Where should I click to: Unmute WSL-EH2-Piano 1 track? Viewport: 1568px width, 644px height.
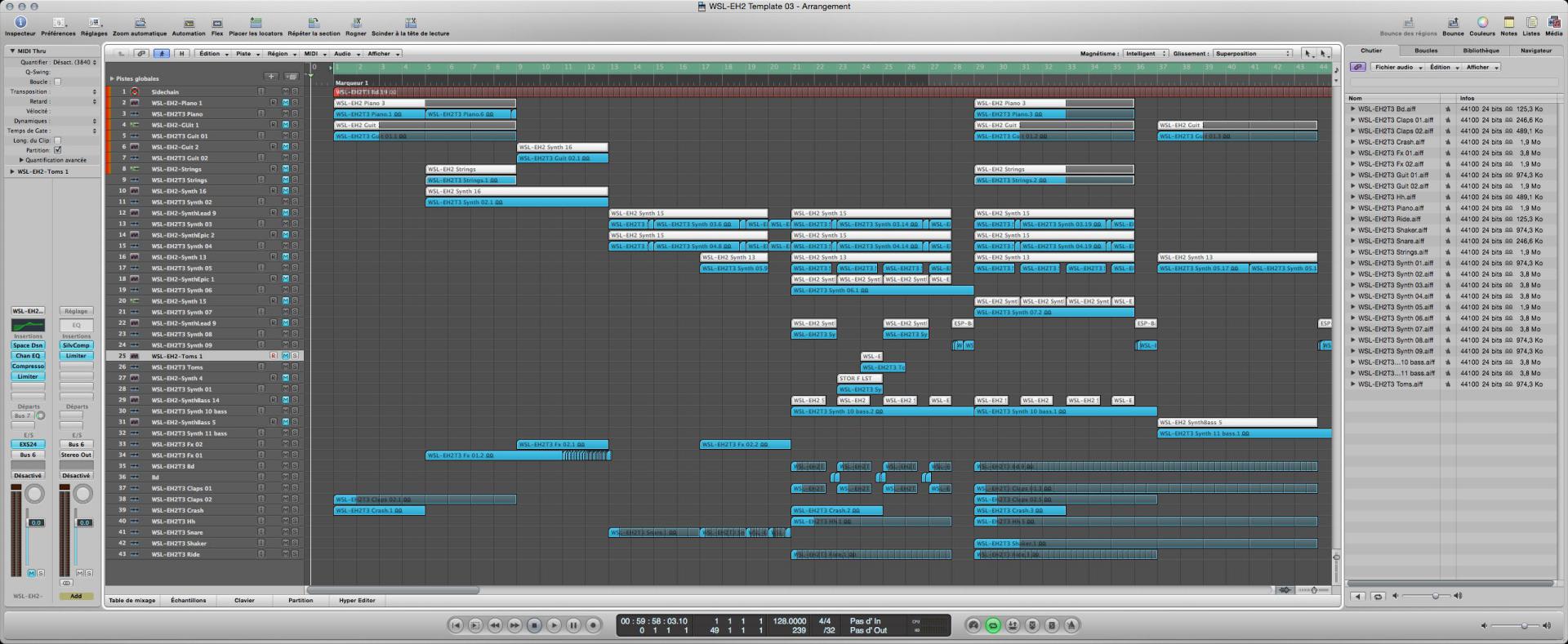286,103
